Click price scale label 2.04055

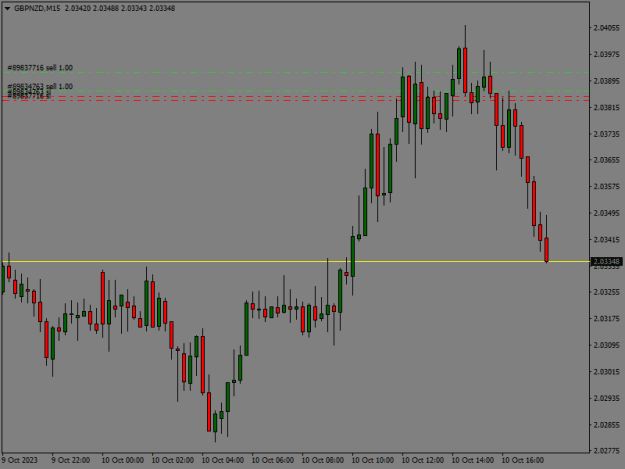point(607,28)
